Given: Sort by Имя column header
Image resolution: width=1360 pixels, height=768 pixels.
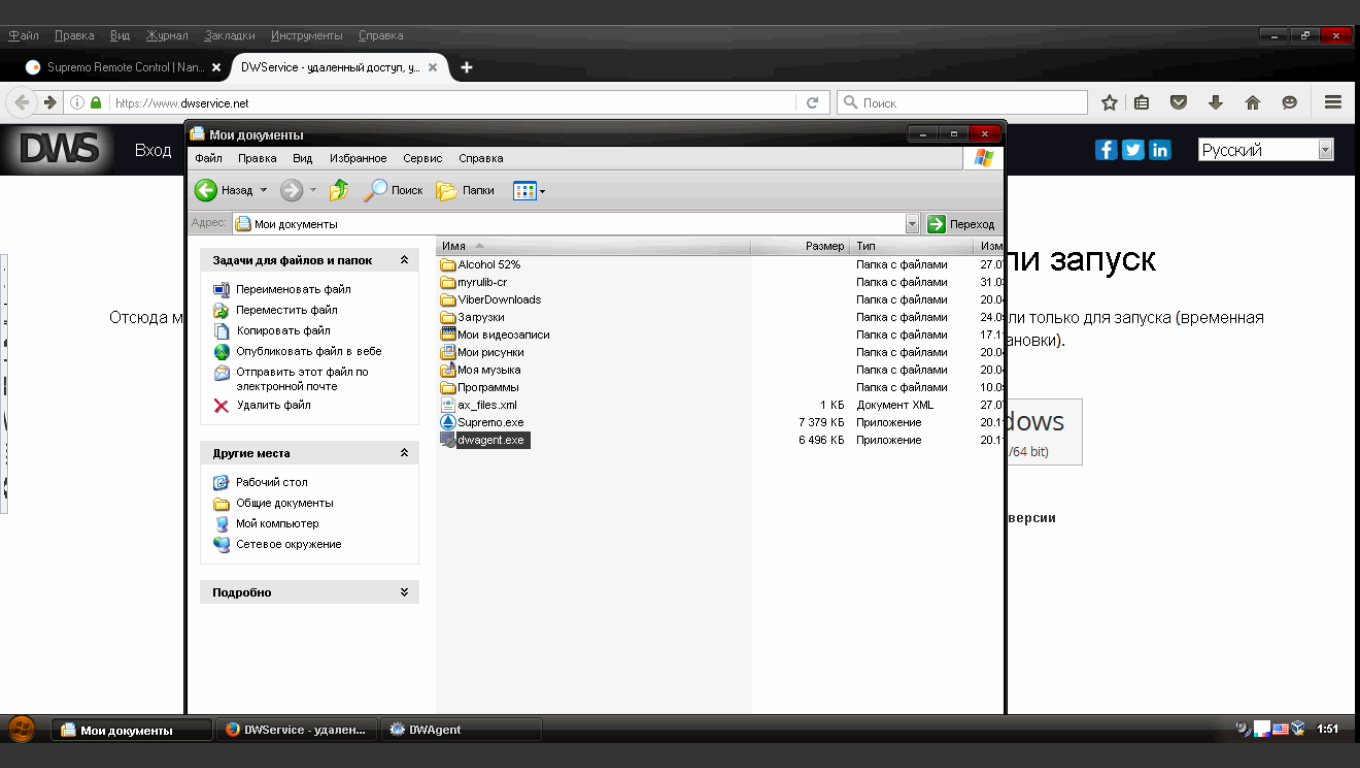Looking at the screenshot, I should point(594,246).
